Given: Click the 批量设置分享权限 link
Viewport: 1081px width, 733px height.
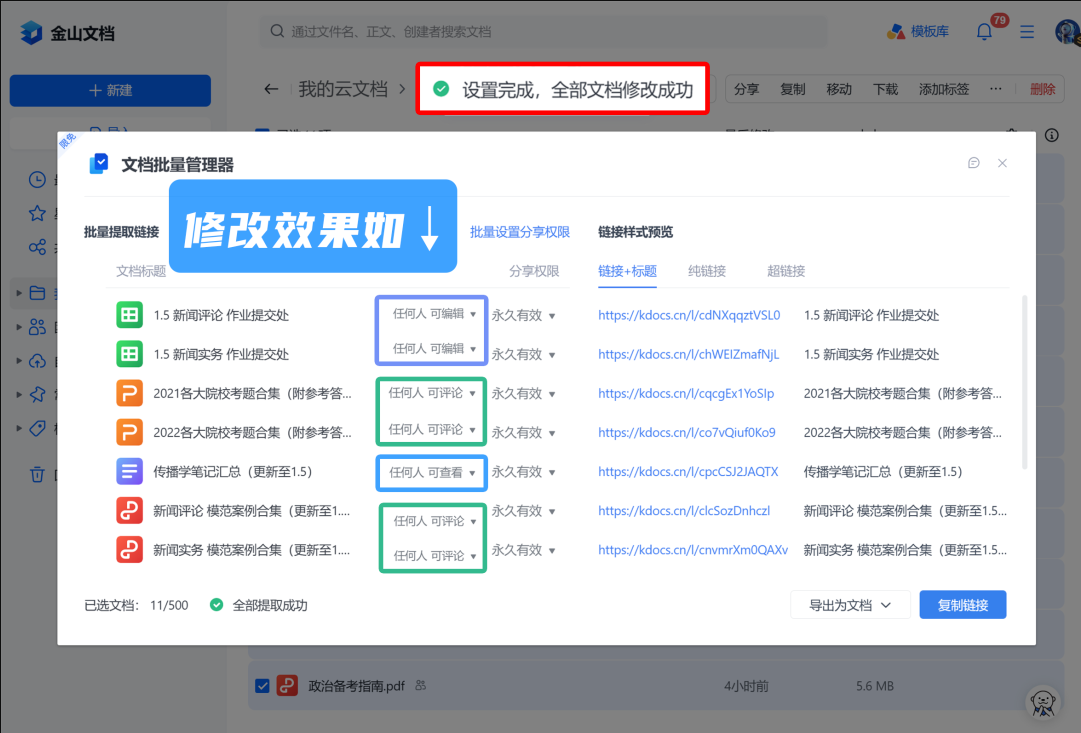Looking at the screenshot, I should [x=520, y=232].
